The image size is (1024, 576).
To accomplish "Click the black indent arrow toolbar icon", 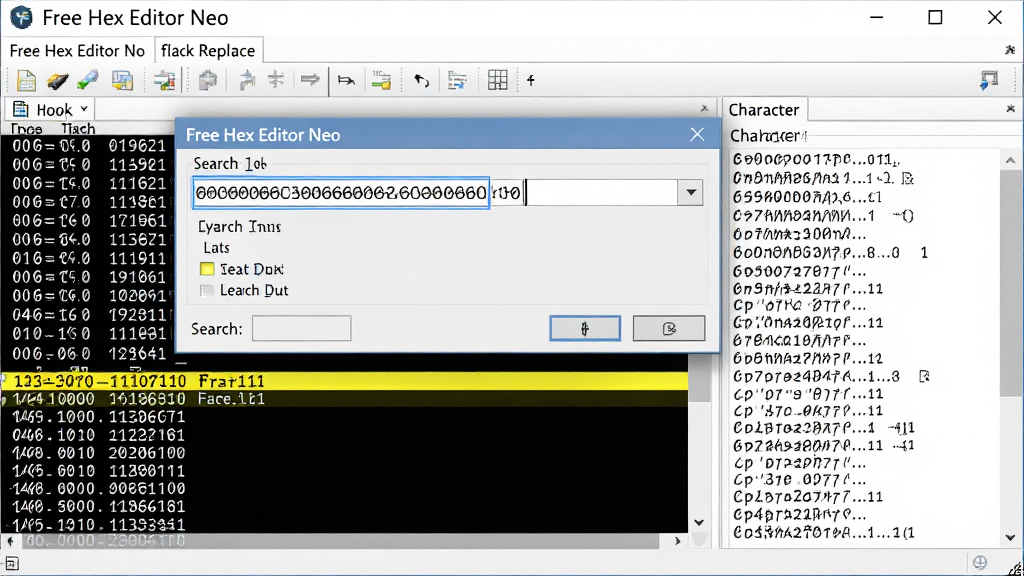I will (346, 80).
